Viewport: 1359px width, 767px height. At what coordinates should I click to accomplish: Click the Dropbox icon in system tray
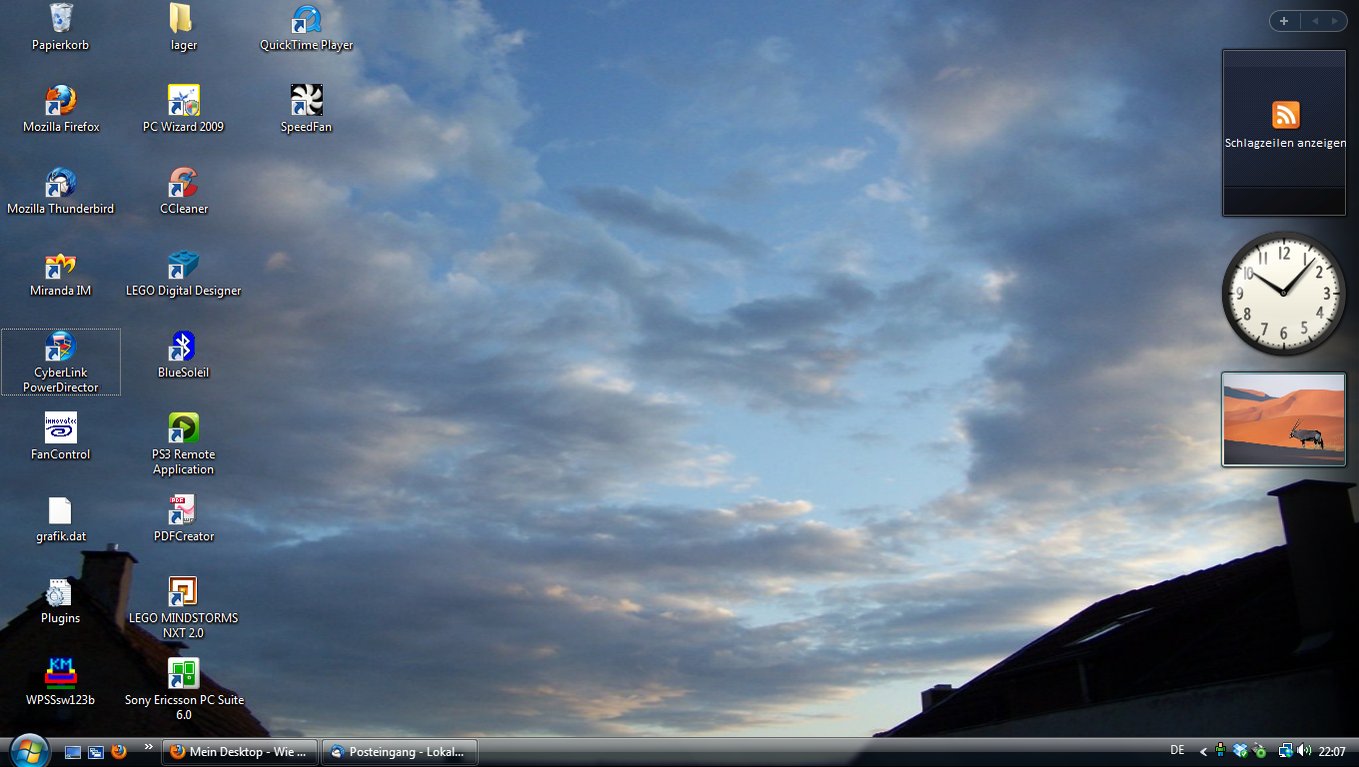(1240, 751)
